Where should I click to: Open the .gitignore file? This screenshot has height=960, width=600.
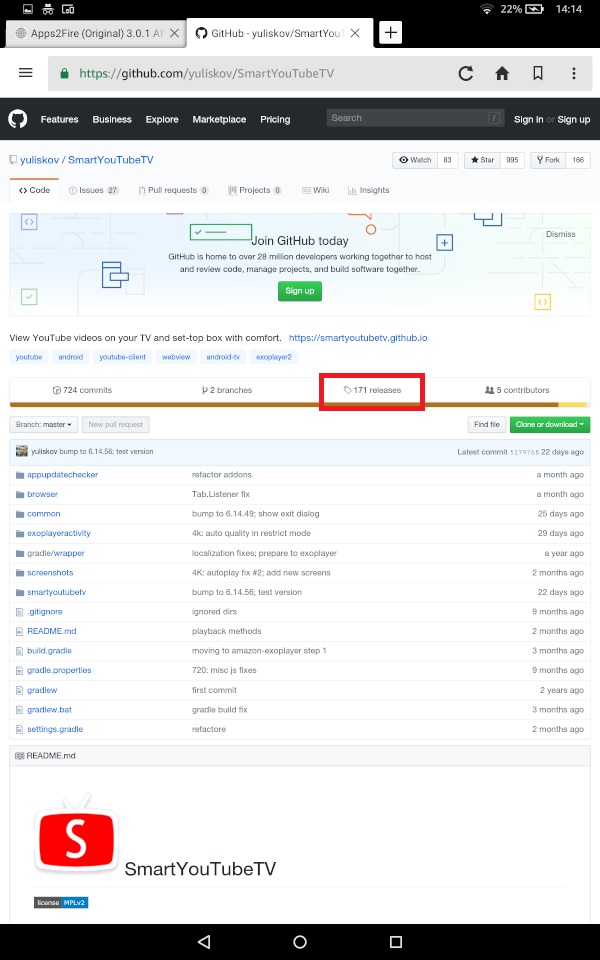[45, 612]
